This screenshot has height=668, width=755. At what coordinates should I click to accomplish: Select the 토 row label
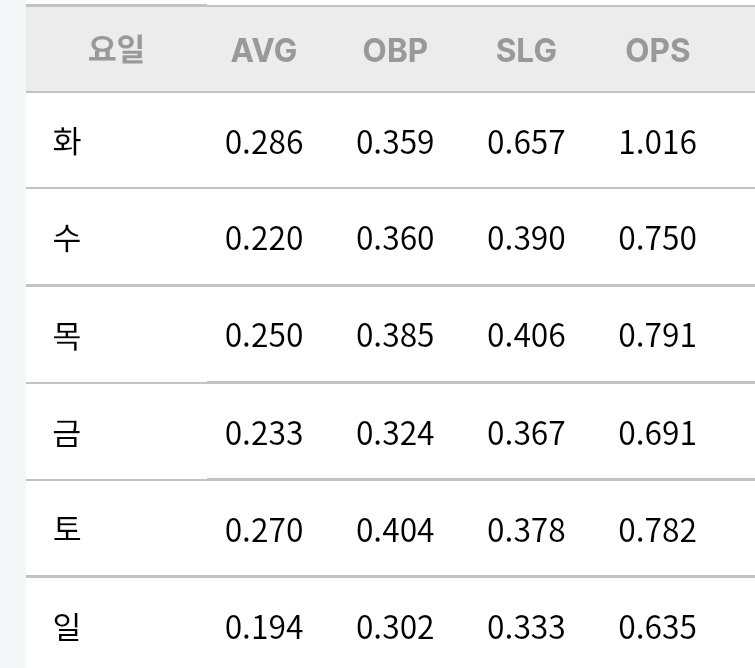(x=67, y=529)
